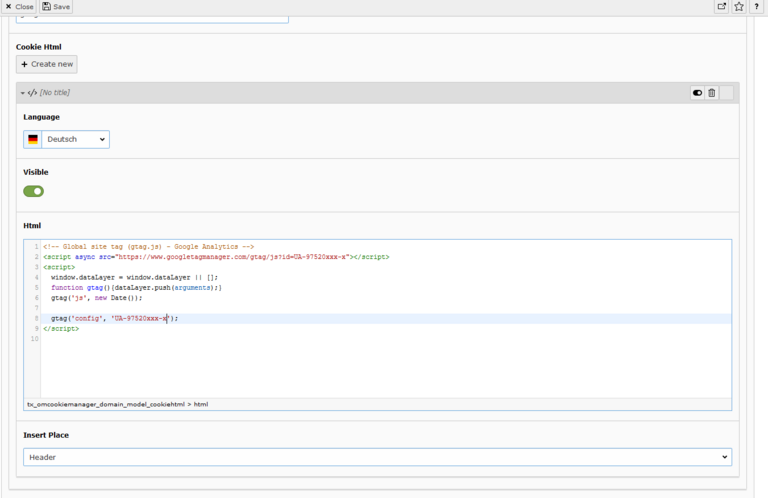Toggle the Visible switch off

[x=33, y=191]
